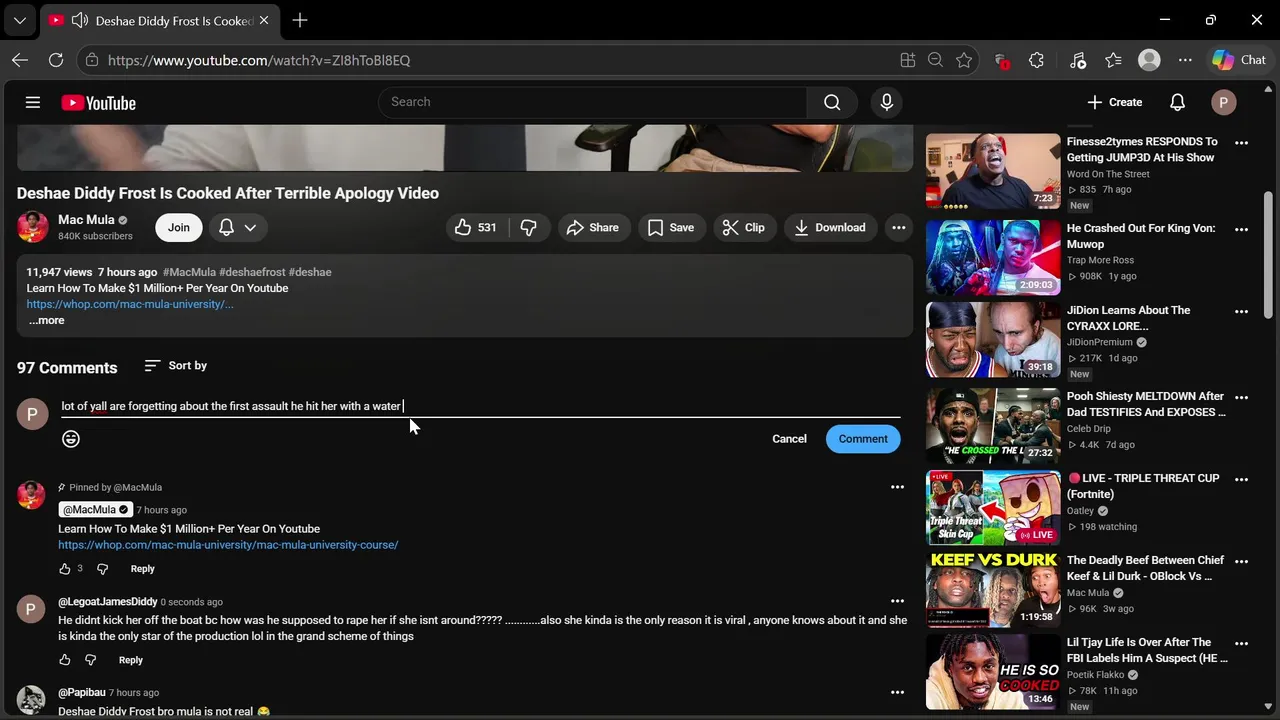Viewport: 1280px width, 720px height.
Task: Like the @LegoatJamesDiddy comment
Action: point(65,660)
